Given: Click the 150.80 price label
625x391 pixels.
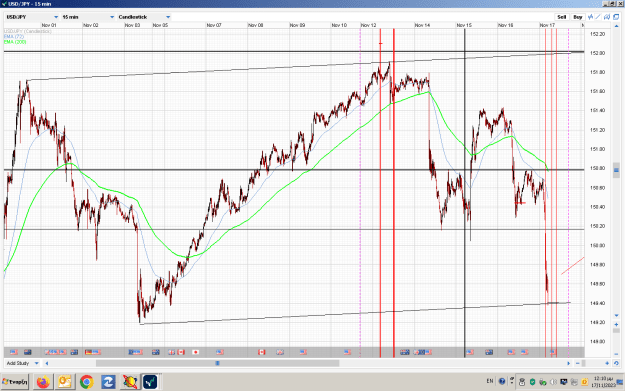Looking at the screenshot, I should pos(597,169).
